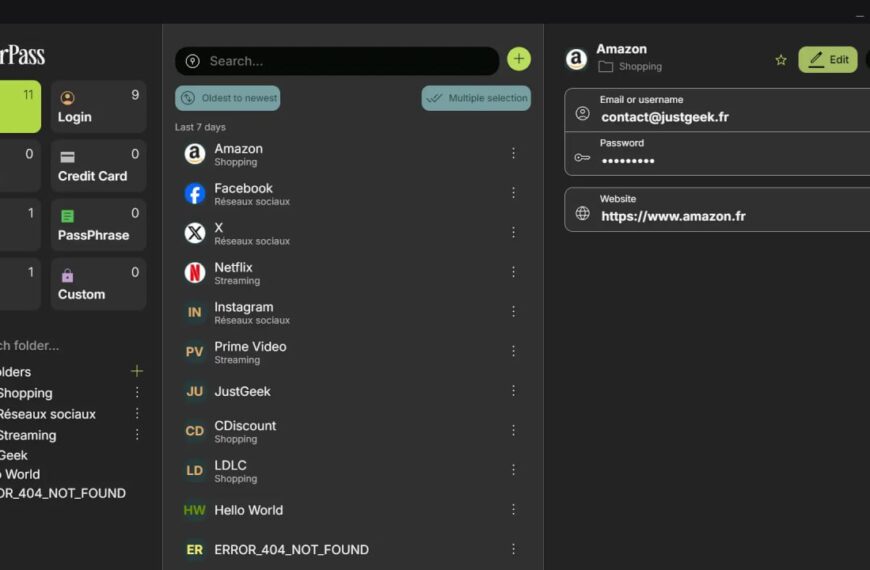This screenshot has height=570, width=870.
Task: Open the three-dot menu for Instagram row
Action: 513,311
